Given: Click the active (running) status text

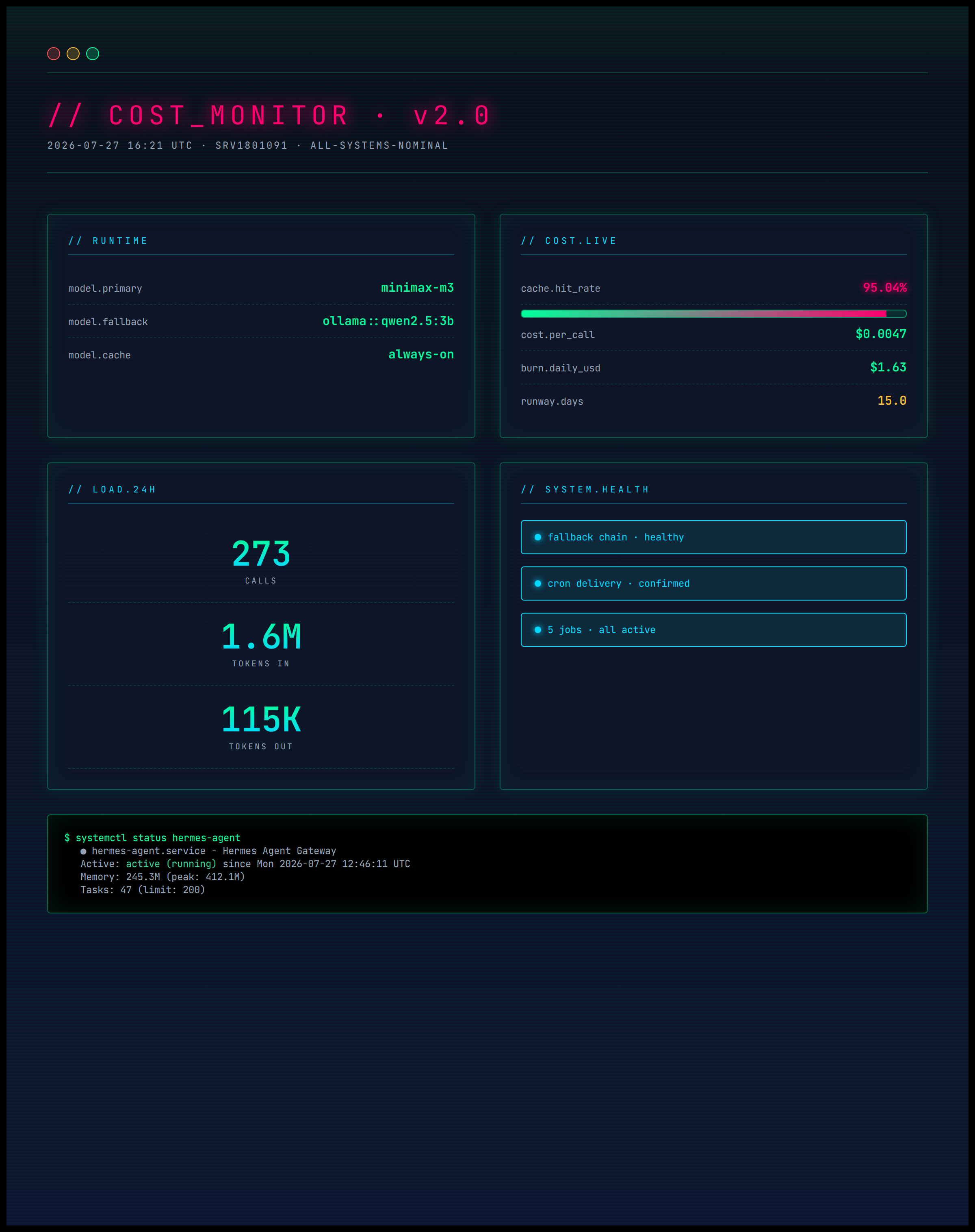Looking at the screenshot, I should click(171, 864).
